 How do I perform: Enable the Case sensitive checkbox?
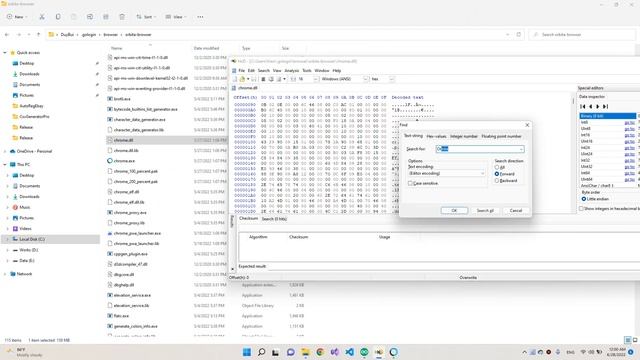[x=410, y=184]
